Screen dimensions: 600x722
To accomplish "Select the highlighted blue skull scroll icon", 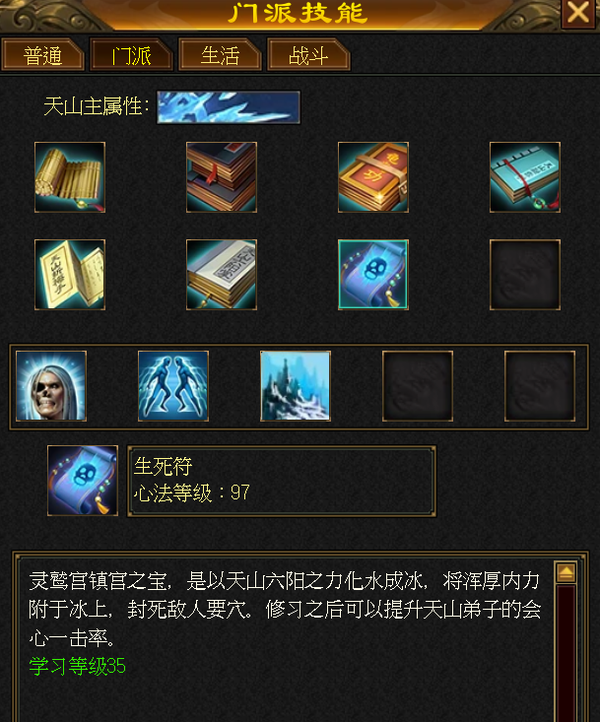I will (x=373, y=274).
